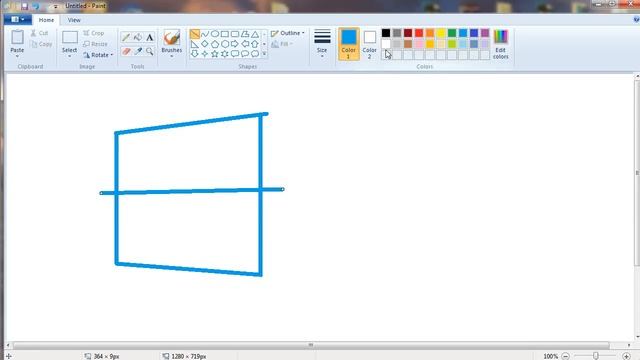Click the Cut button
640x360 pixels.
(x=39, y=33)
